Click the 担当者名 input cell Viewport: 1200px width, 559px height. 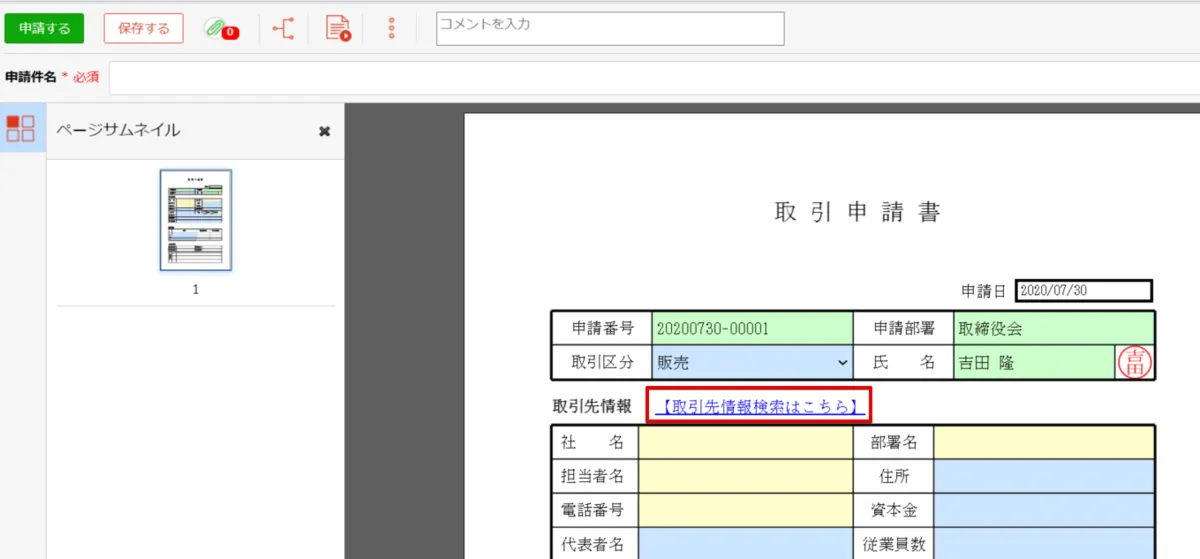(745, 476)
